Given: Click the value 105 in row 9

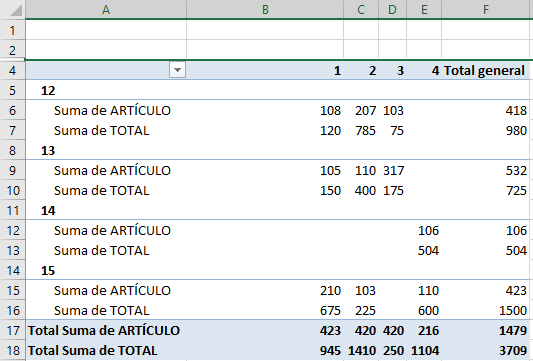Looking at the screenshot, I should (x=330, y=170).
